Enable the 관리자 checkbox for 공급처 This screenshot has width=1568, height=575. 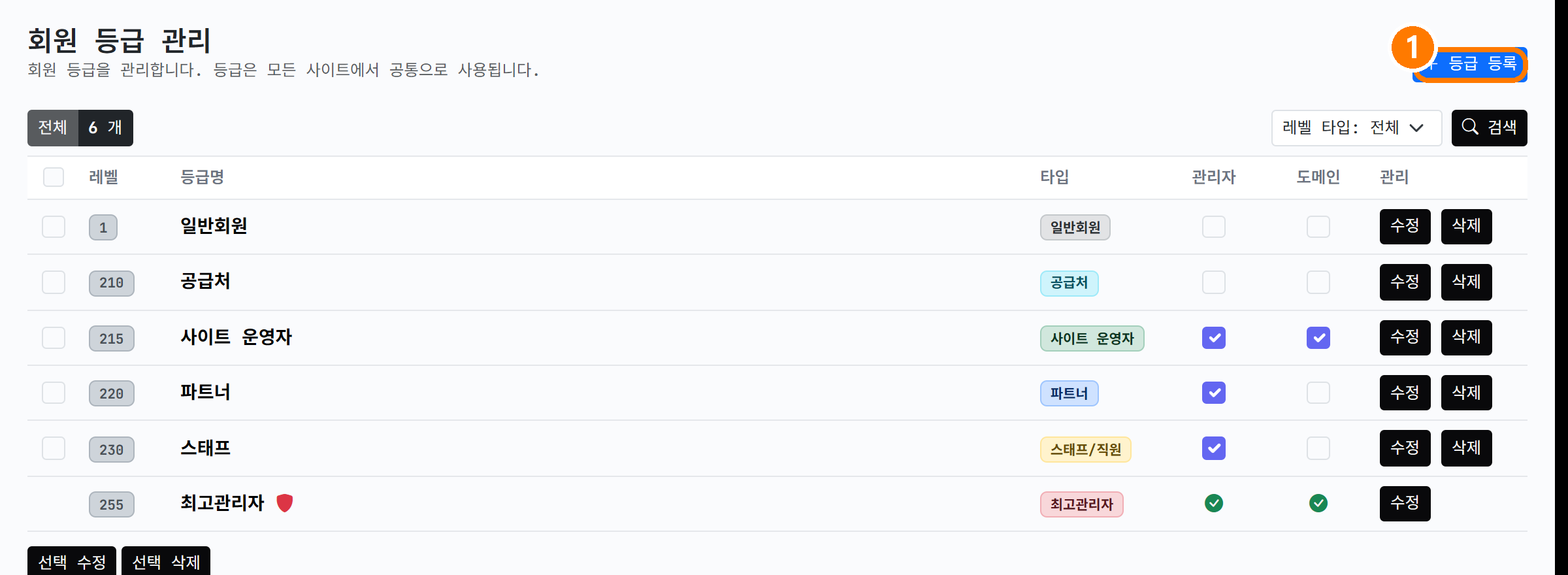pyautogui.click(x=1214, y=282)
